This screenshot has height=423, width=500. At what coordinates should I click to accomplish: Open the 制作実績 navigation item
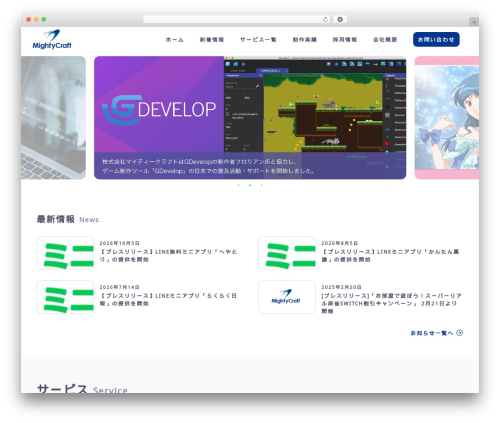click(x=305, y=40)
